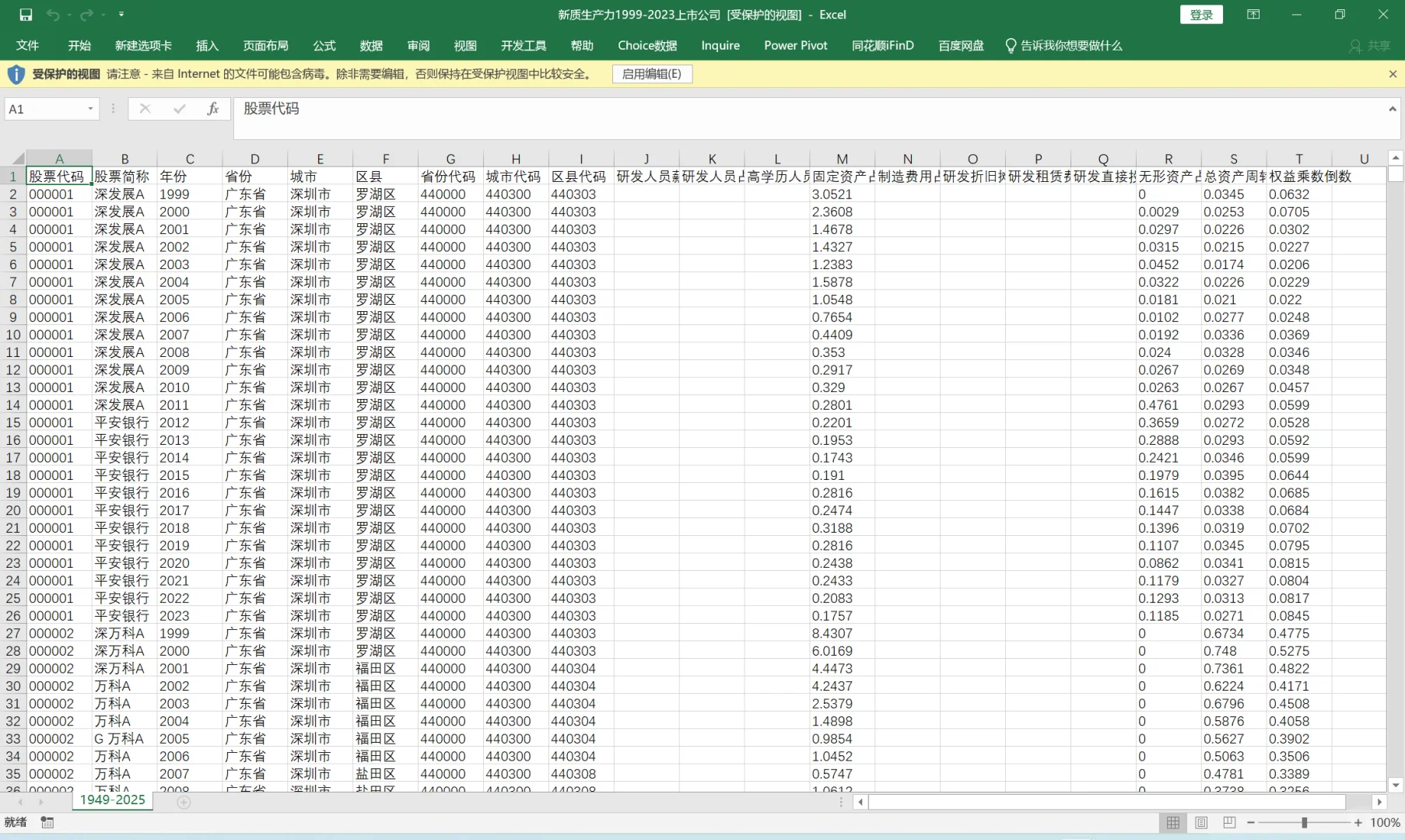The width and height of the screenshot is (1405, 840).
Task: Open the Ribbon Display Options icon
Action: 1253,15
